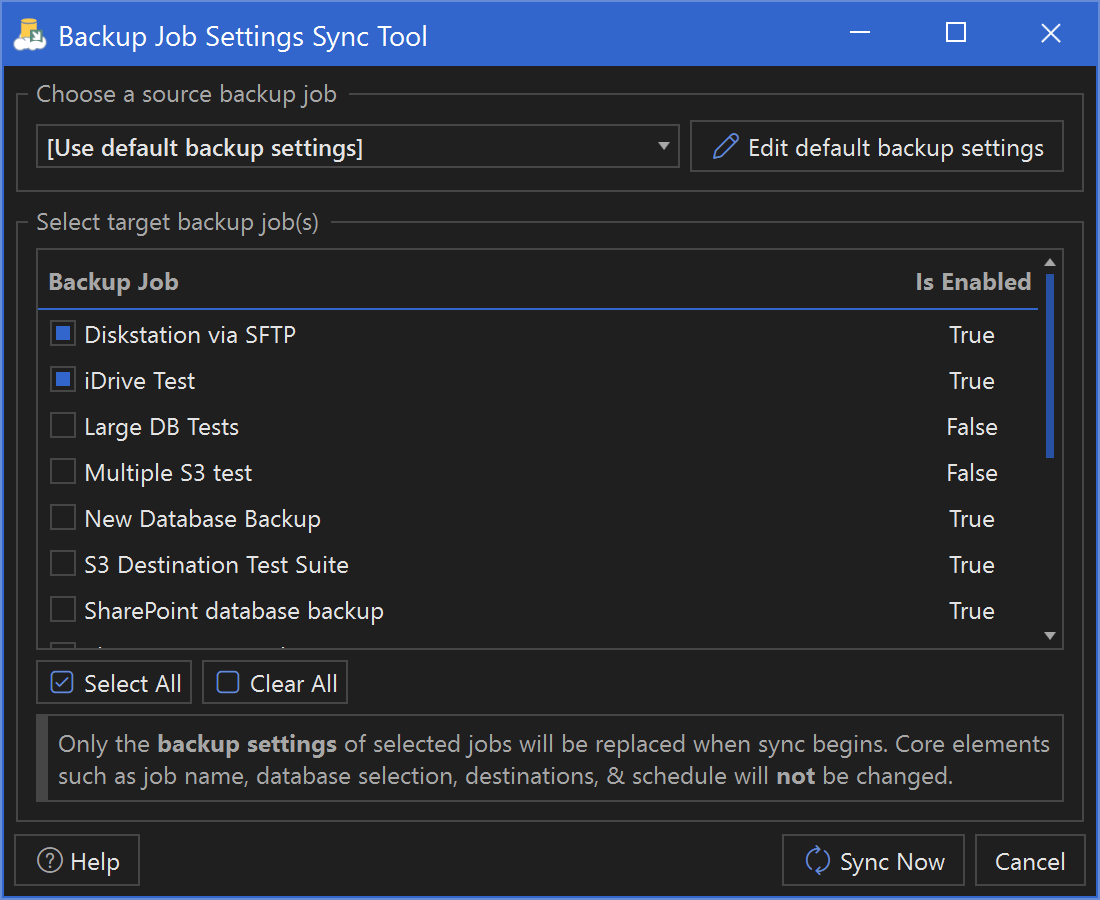Click the Backup Job column header
This screenshot has width=1100, height=900.
pyautogui.click(x=113, y=282)
